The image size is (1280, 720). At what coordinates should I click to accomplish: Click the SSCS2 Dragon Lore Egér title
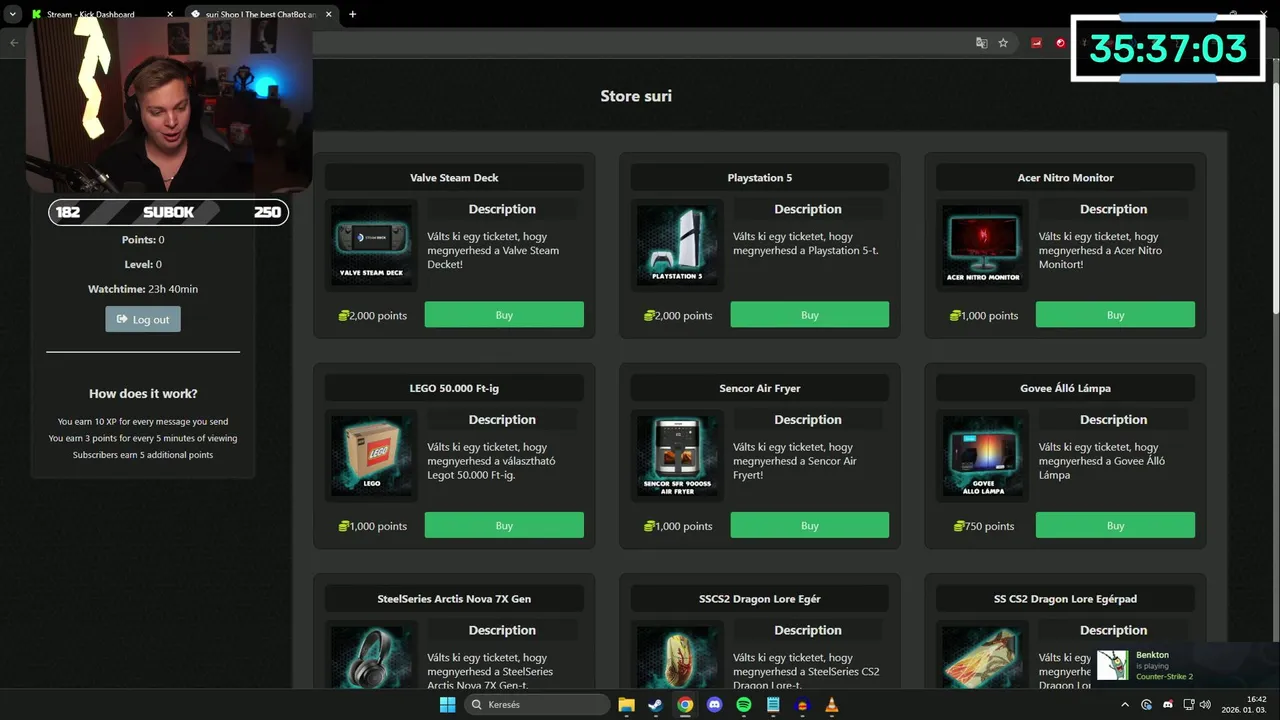760,598
